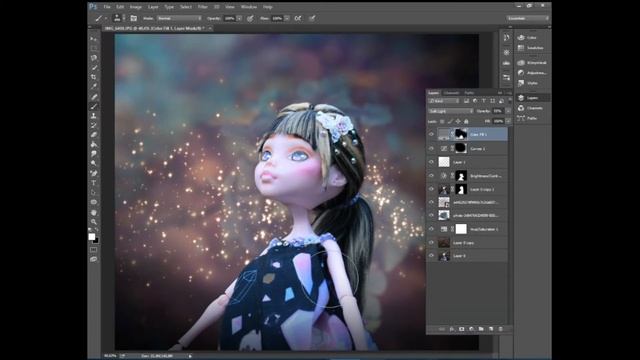Hide the Brightness/Contrast adjustment layer
The width and height of the screenshot is (640, 360).
click(431, 176)
